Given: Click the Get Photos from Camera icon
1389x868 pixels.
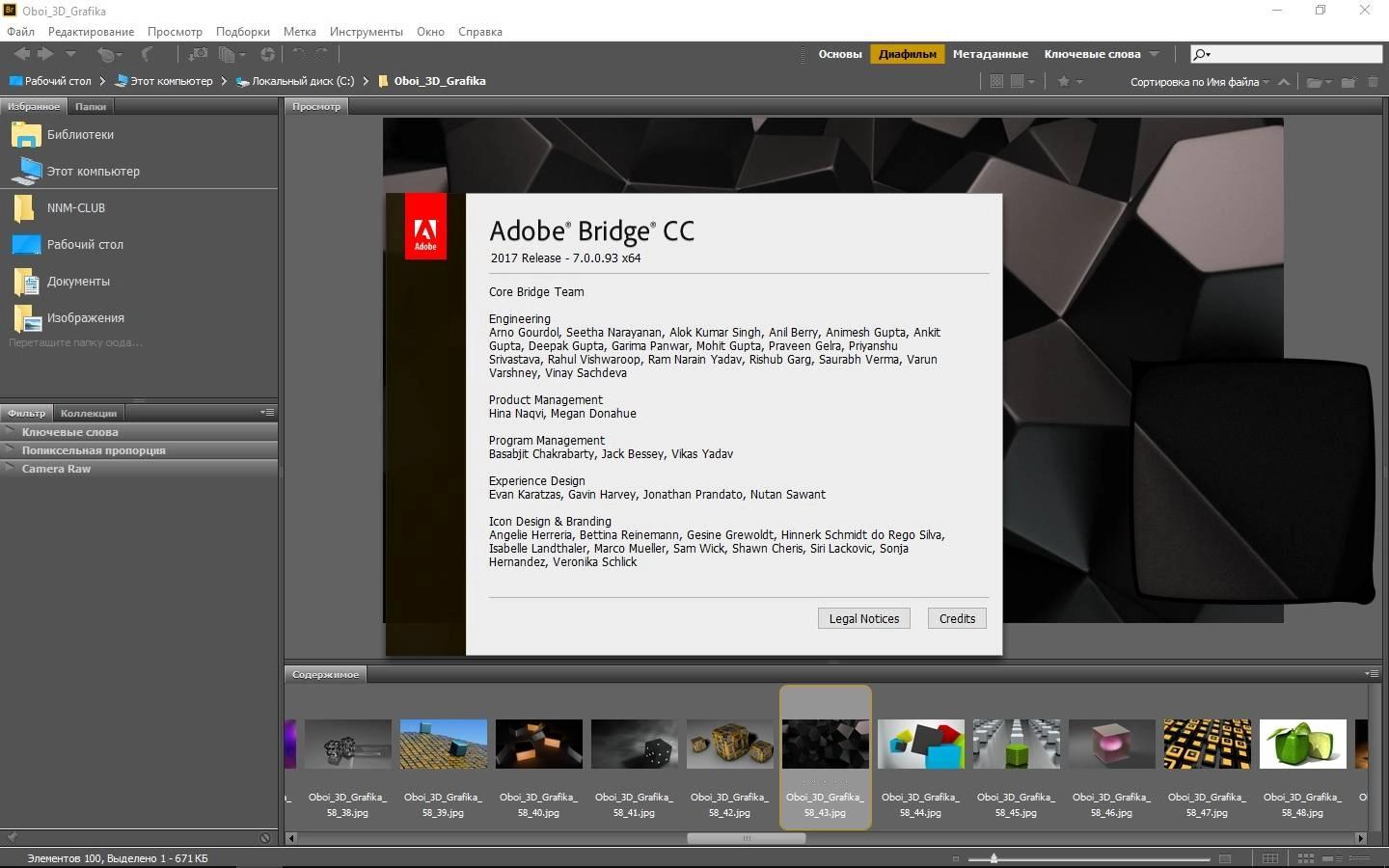Looking at the screenshot, I should click(x=198, y=54).
